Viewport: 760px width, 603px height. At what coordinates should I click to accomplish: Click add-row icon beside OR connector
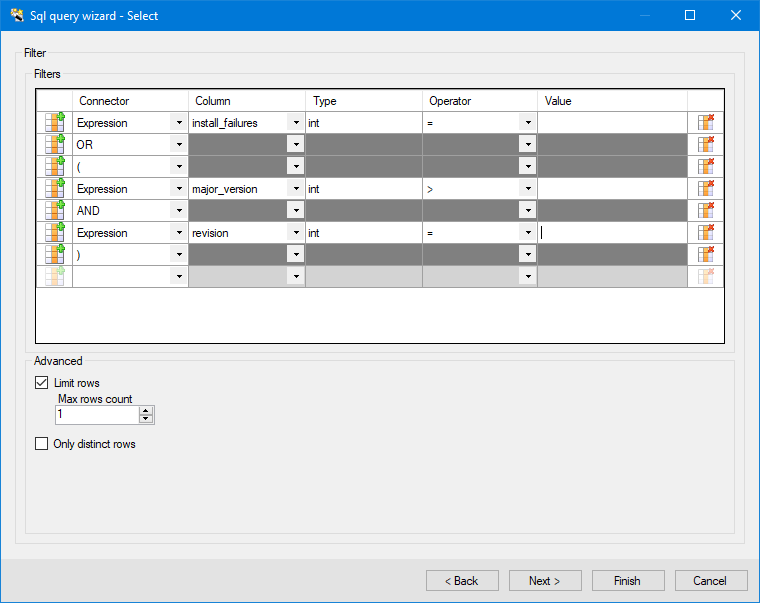(x=54, y=145)
